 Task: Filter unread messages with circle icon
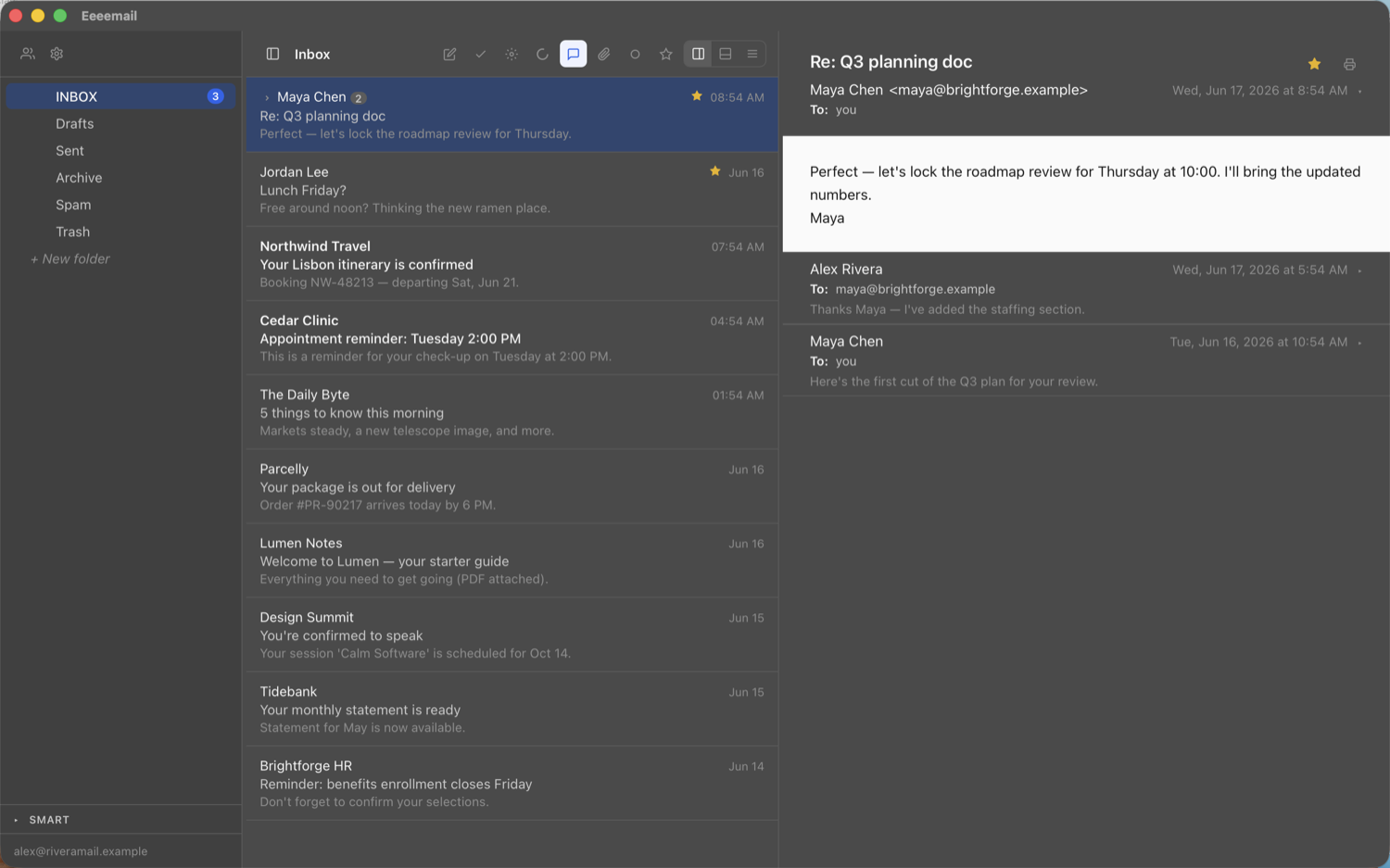click(x=635, y=54)
